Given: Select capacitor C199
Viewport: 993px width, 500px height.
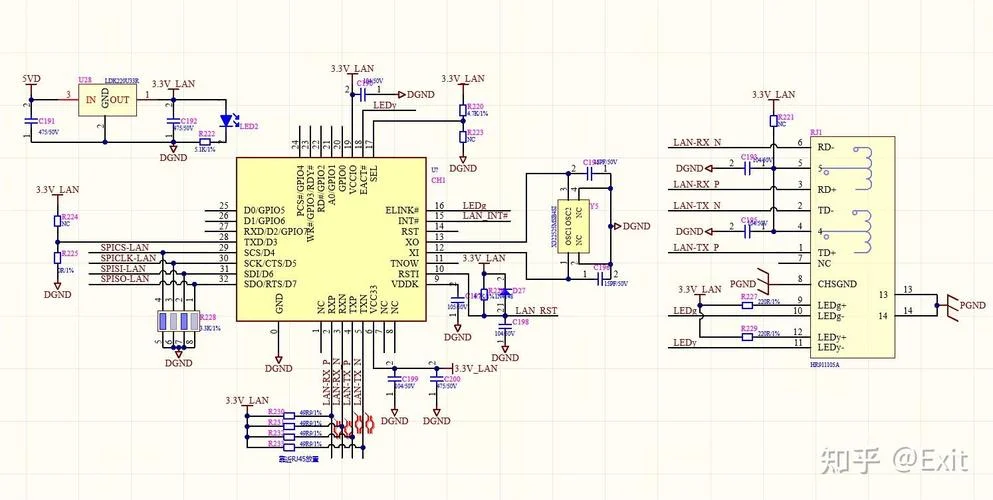Looking at the screenshot, I should [395, 379].
